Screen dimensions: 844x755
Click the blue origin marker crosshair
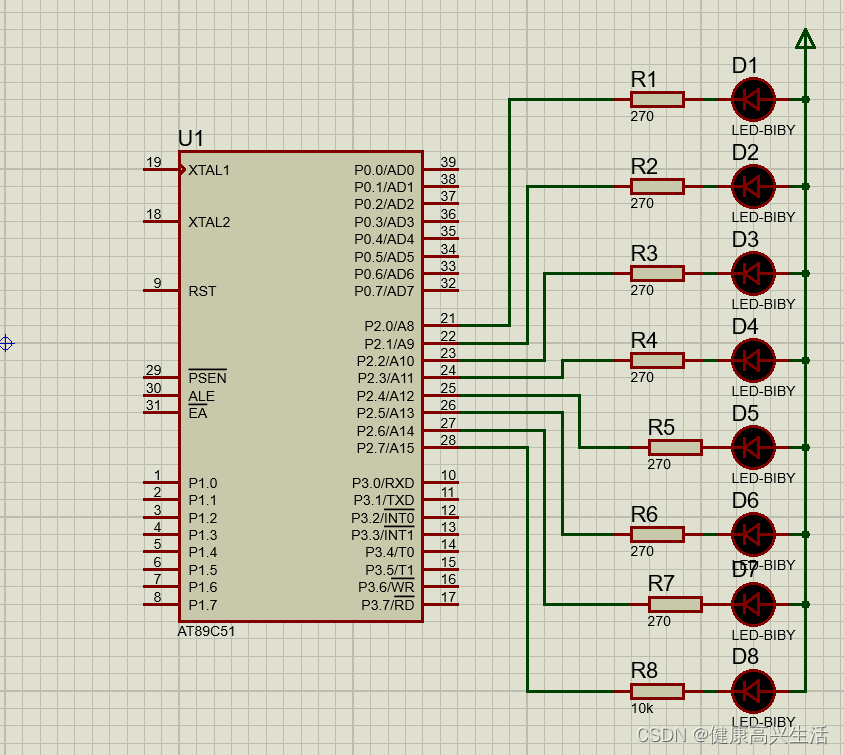tap(6, 343)
